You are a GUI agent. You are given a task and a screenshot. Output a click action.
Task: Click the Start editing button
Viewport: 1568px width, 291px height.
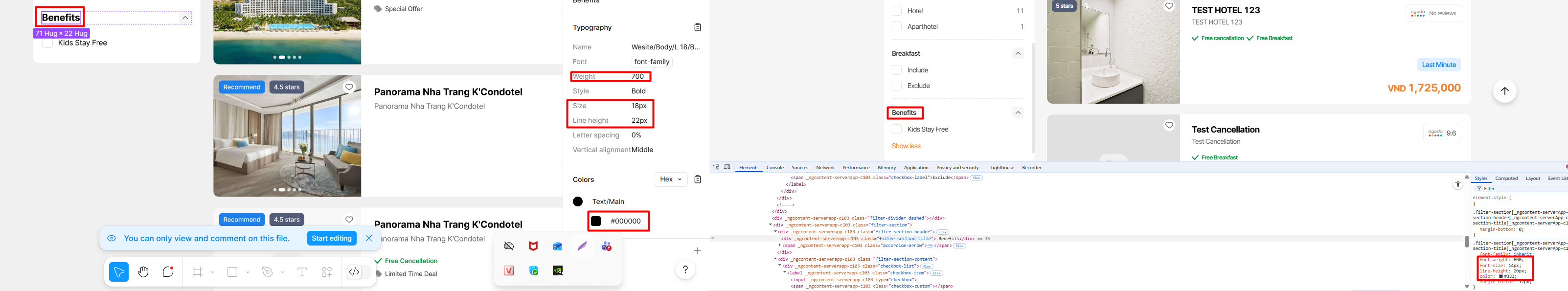(x=332, y=238)
